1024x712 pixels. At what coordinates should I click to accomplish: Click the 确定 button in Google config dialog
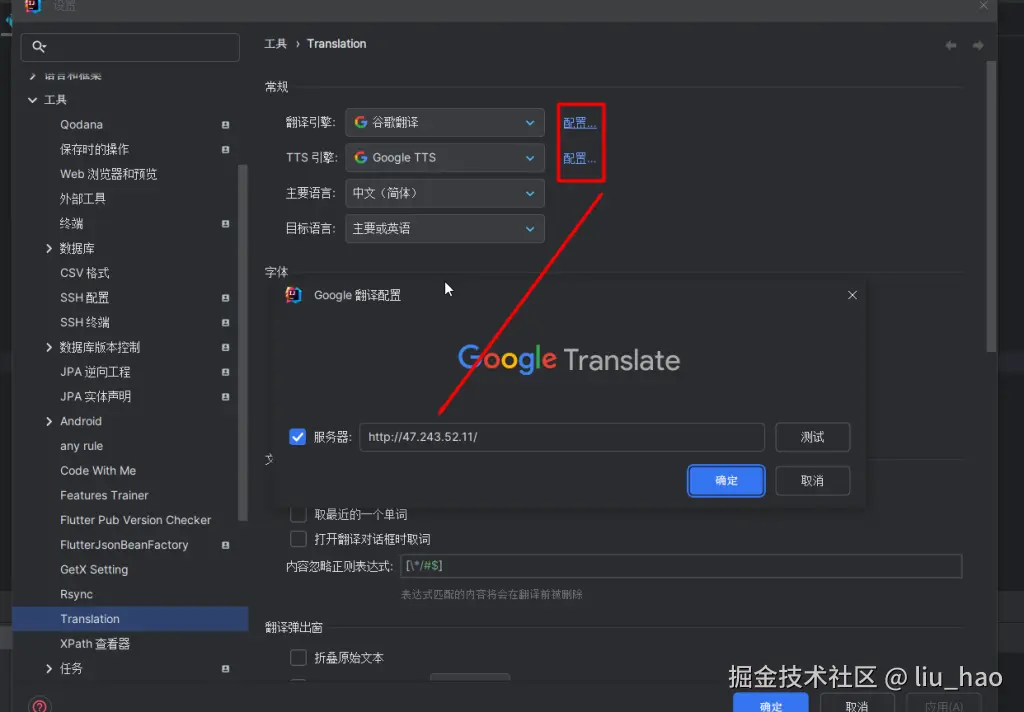tap(726, 481)
